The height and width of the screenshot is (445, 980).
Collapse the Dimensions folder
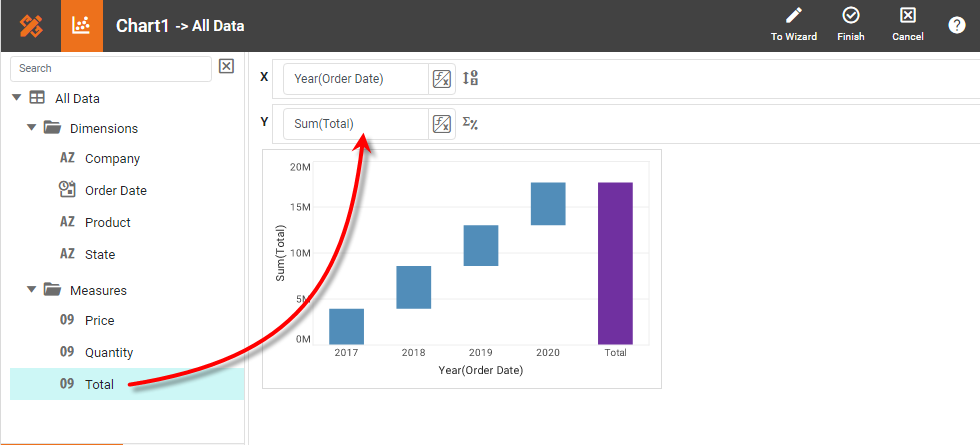(32, 128)
